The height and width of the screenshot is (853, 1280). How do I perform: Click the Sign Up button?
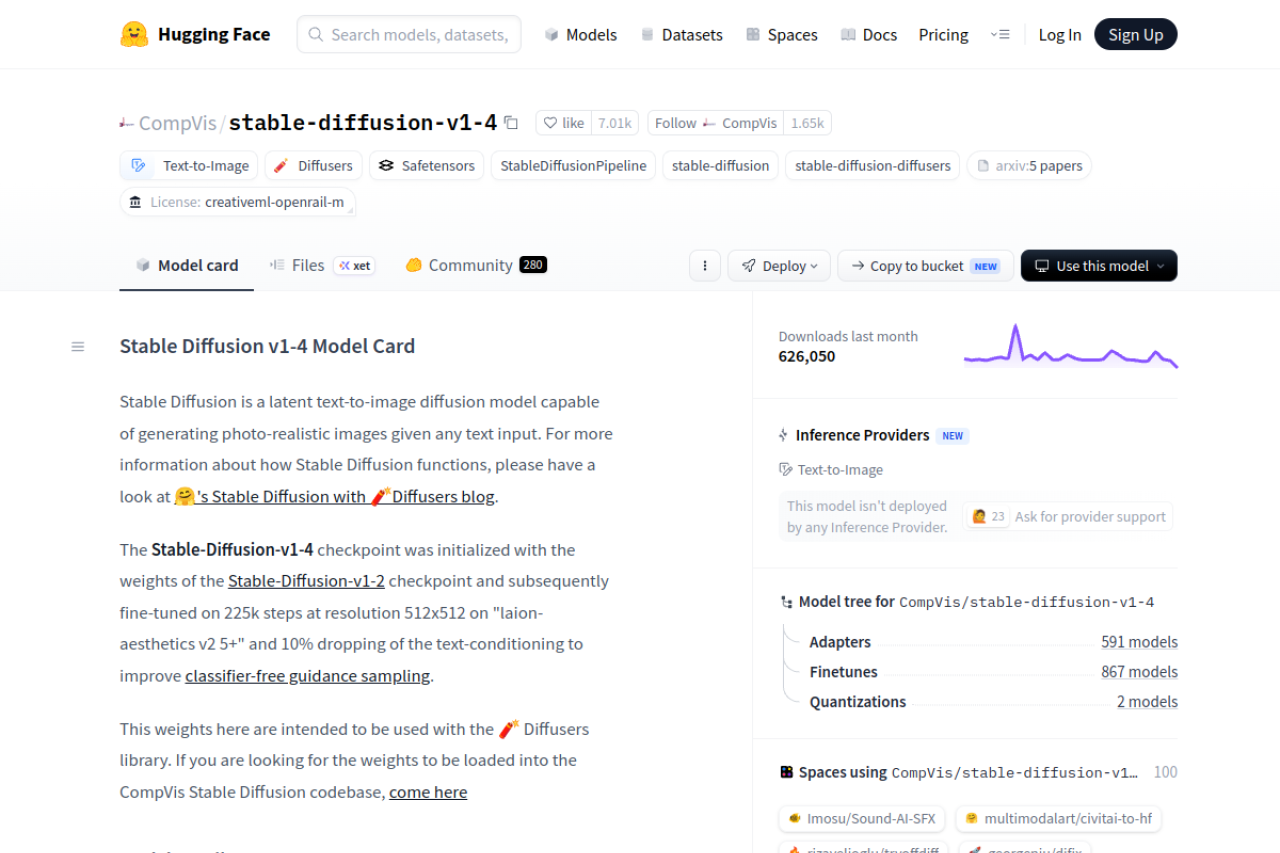click(1136, 34)
